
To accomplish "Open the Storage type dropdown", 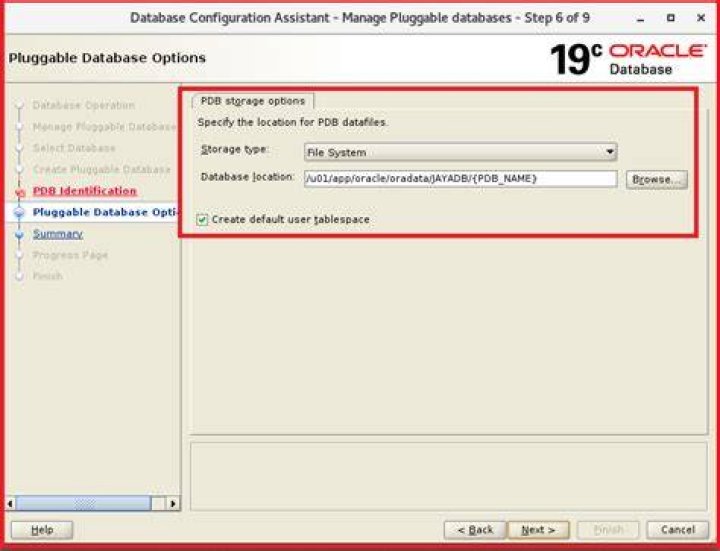I will tap(460, 152).
